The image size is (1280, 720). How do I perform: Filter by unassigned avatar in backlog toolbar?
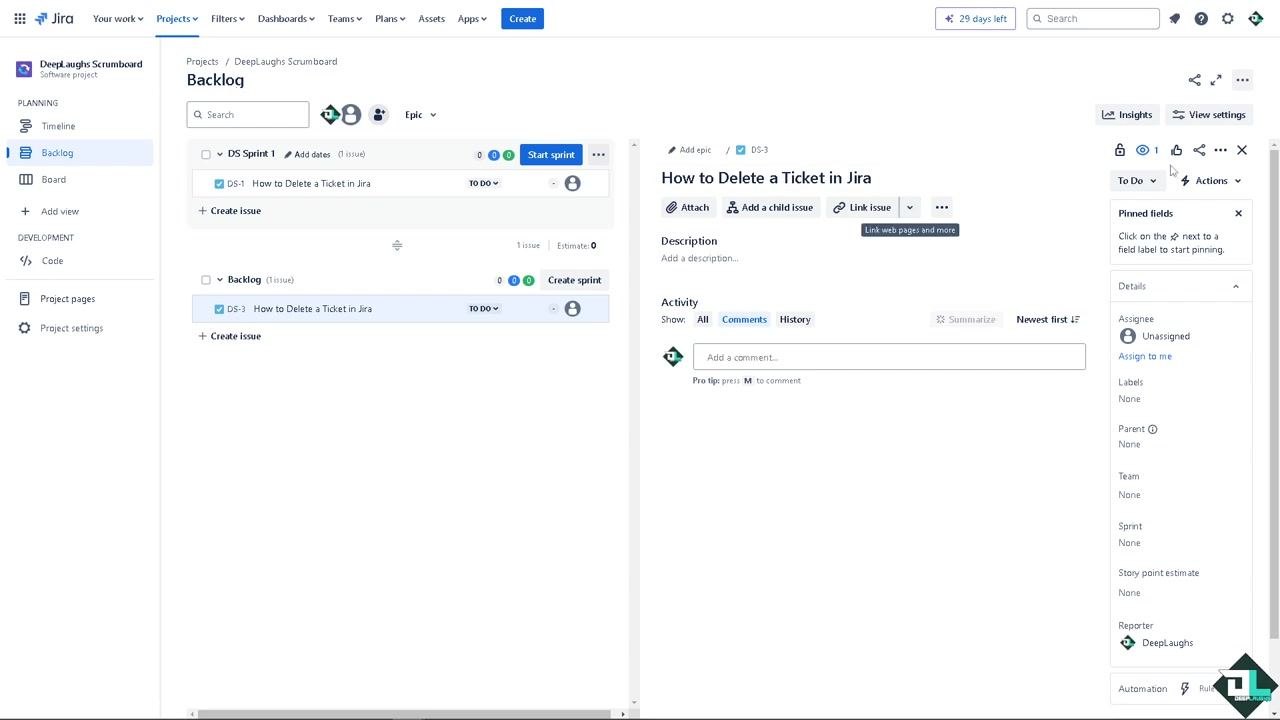(351, 115)
